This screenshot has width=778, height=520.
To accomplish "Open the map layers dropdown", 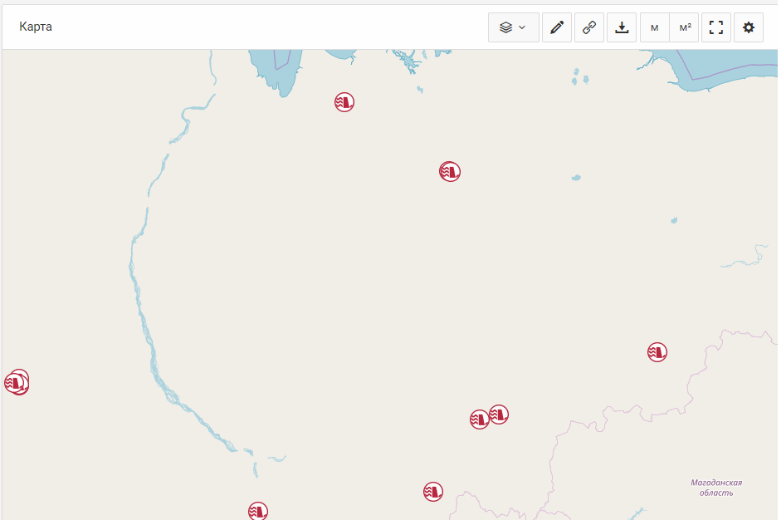I will pos(513,27).
